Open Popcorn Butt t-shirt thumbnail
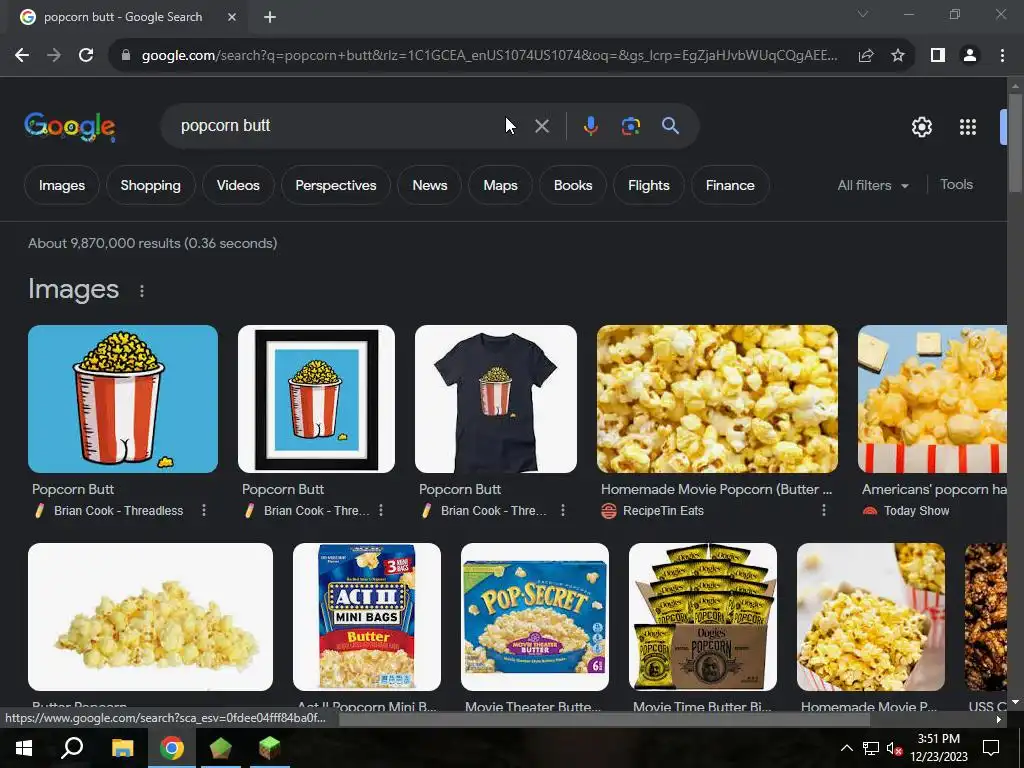This screenshot has width=1024, height=768. tap(496, 399)
